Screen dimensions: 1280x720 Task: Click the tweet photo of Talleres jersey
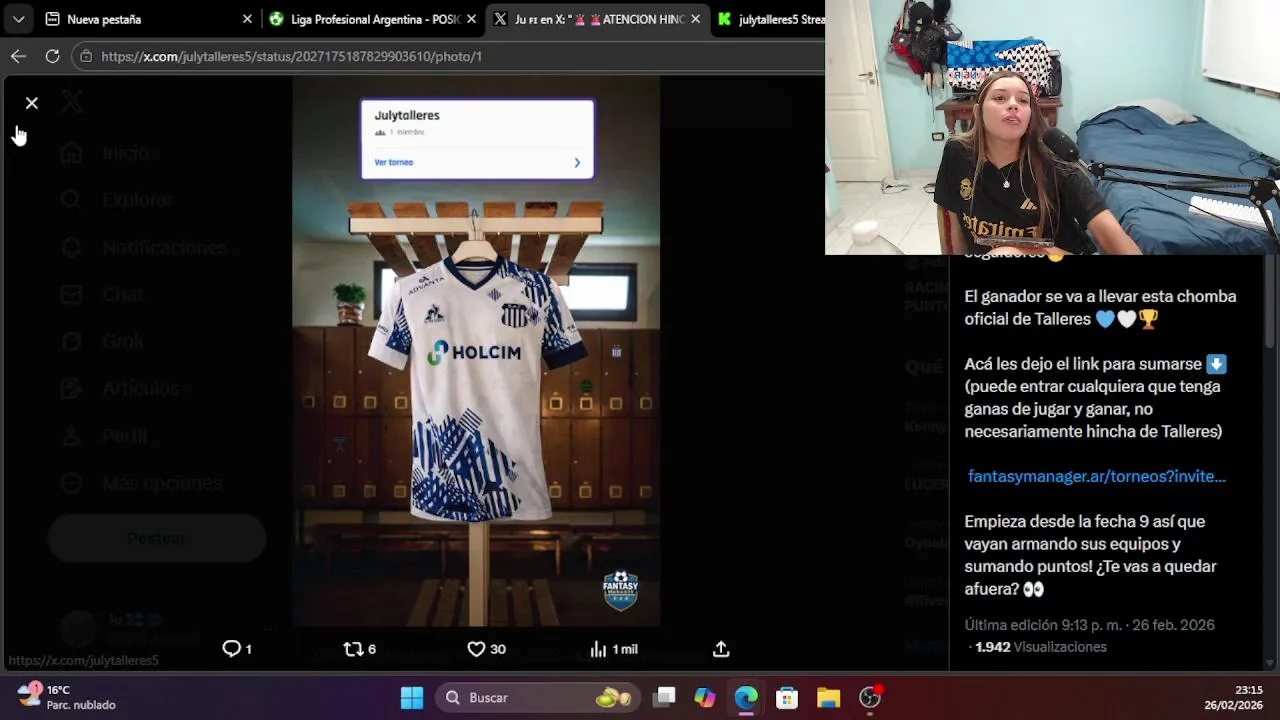point(476,350)
